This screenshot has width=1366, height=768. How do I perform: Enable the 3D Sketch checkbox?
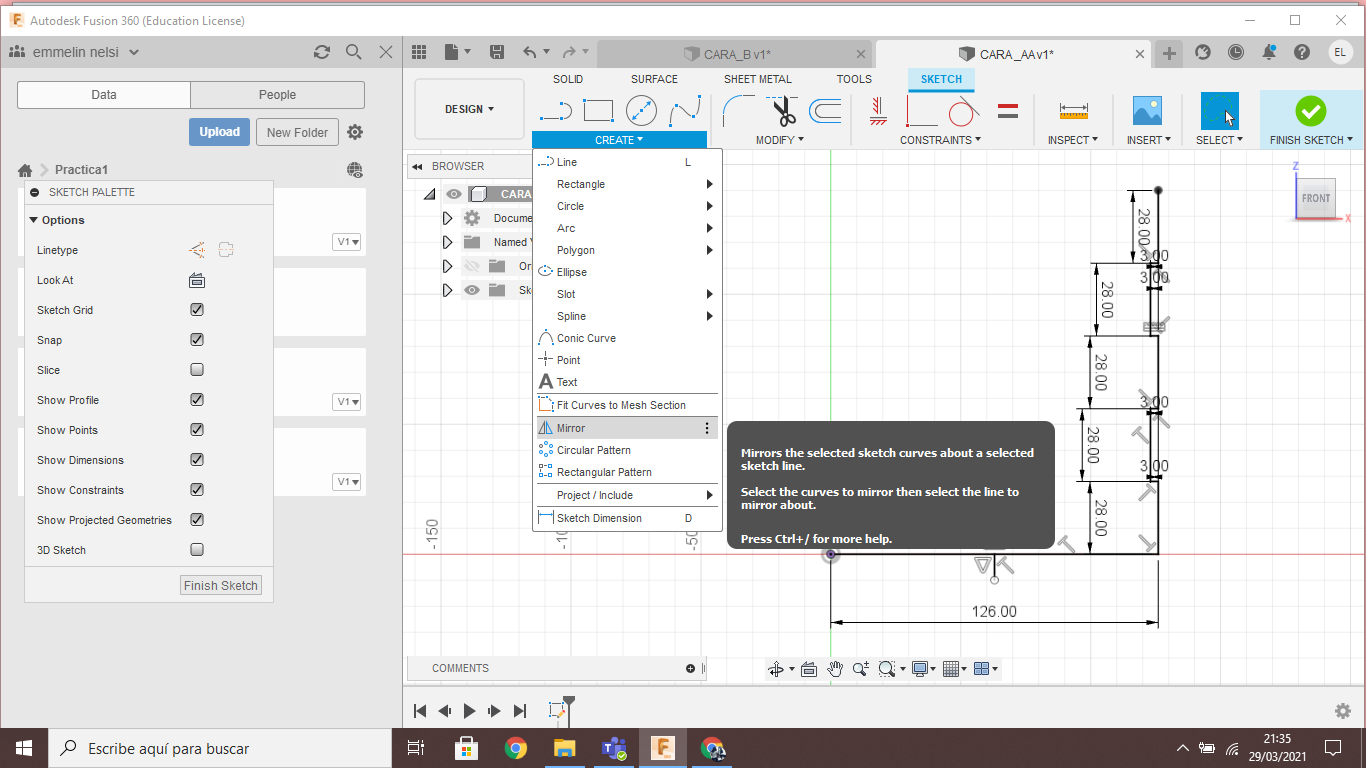pos(197,550)
